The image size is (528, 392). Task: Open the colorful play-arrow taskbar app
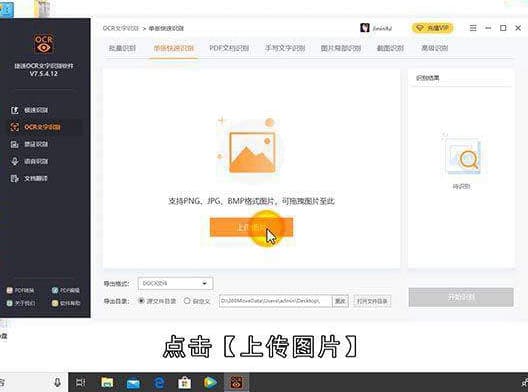tap(210, 383)
